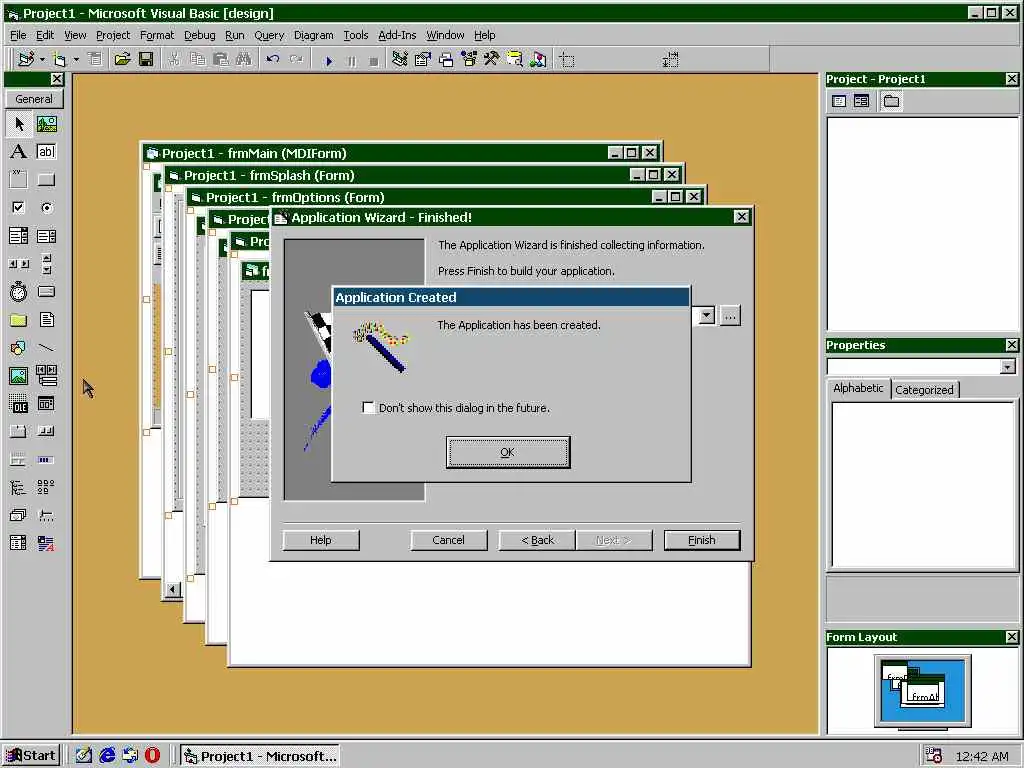Viewport: 1024px width, 768px height.
Task: Select the OLE container control
Action: (x=19, y=404)
